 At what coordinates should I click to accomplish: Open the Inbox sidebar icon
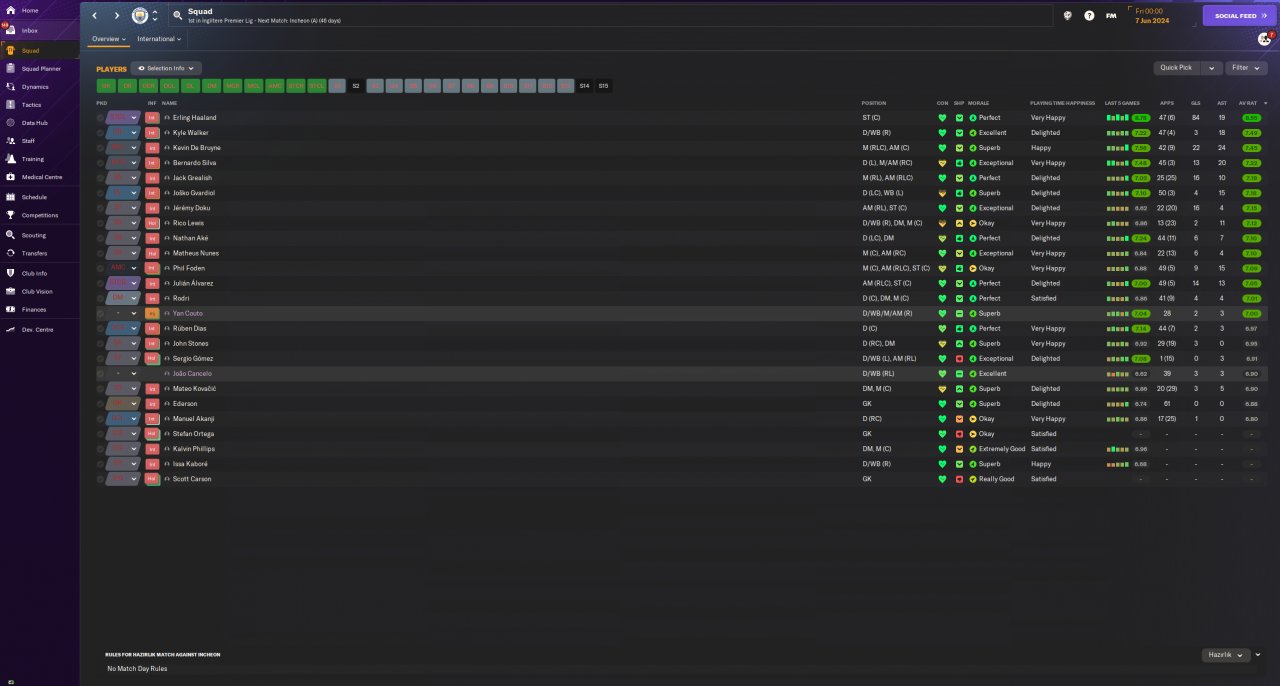(10, 30)
